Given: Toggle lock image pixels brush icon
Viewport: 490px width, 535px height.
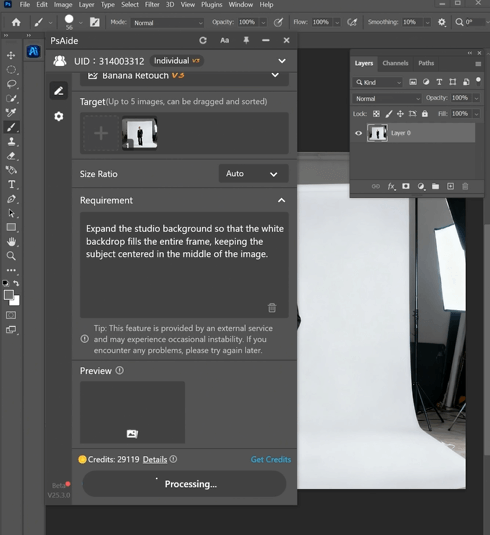Looking at the screenshot, I should 389,114.
